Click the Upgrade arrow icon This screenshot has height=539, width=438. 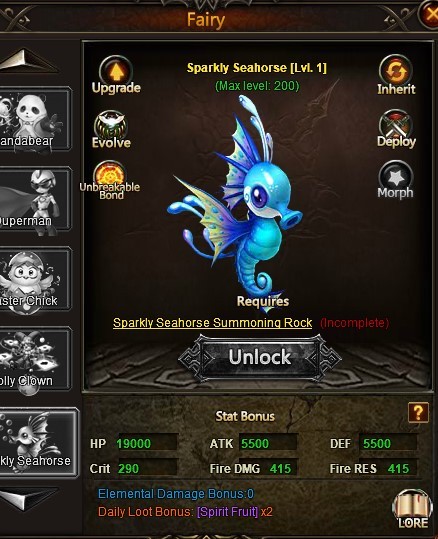pyautogui.click(x=116, y=72)
